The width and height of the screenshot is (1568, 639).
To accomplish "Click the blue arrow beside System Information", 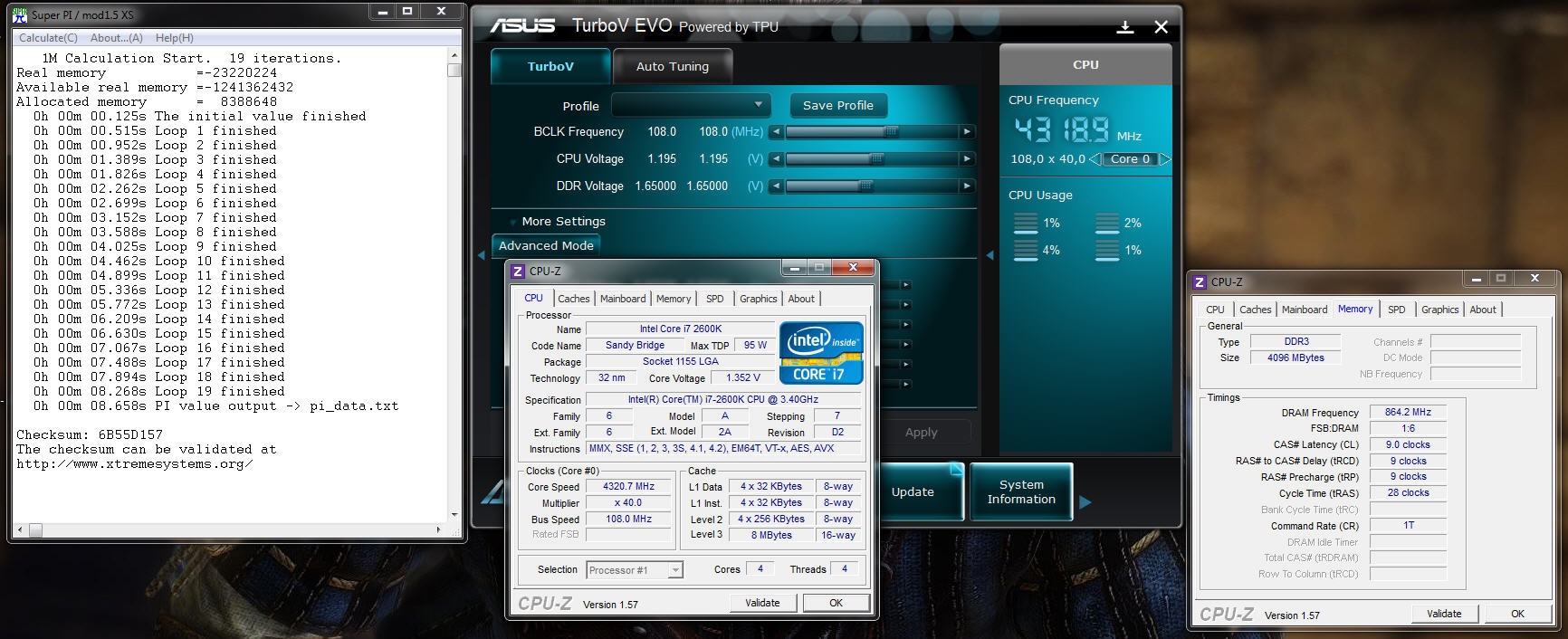I will coord(1085,502).
